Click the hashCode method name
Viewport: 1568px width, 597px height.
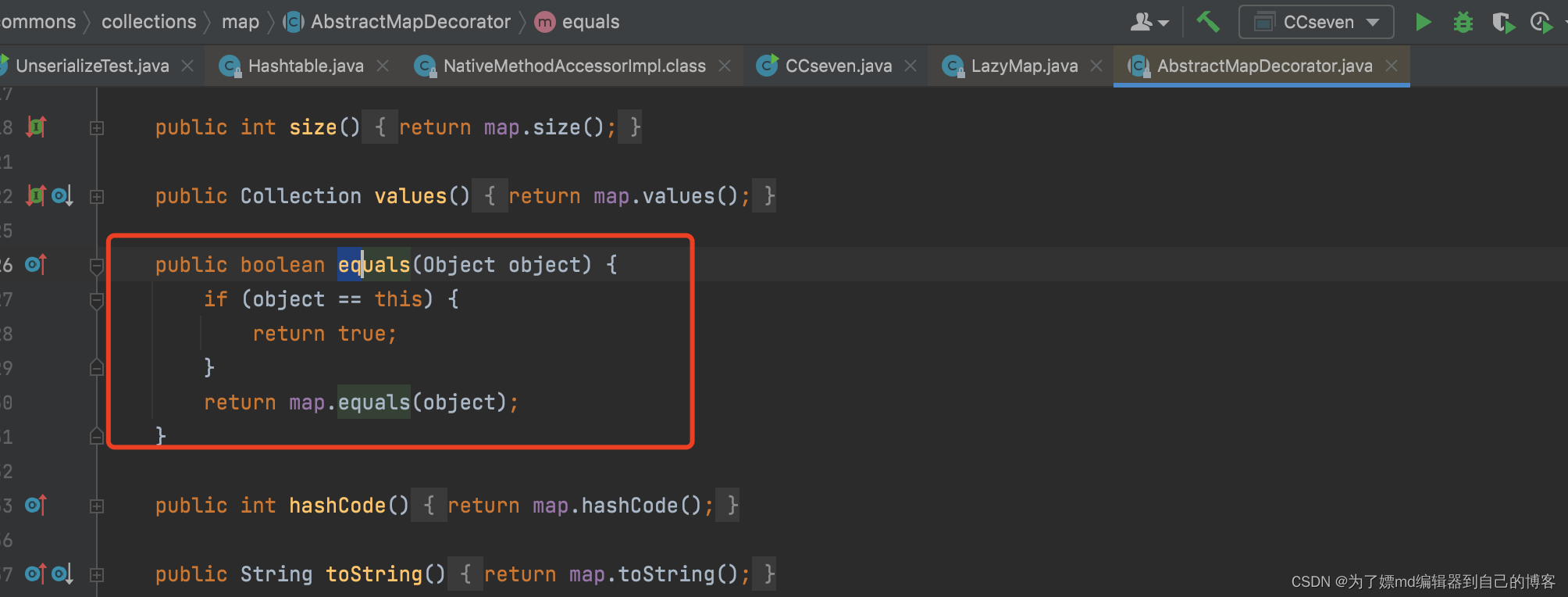pyautogui.click(x=349, y=506)
